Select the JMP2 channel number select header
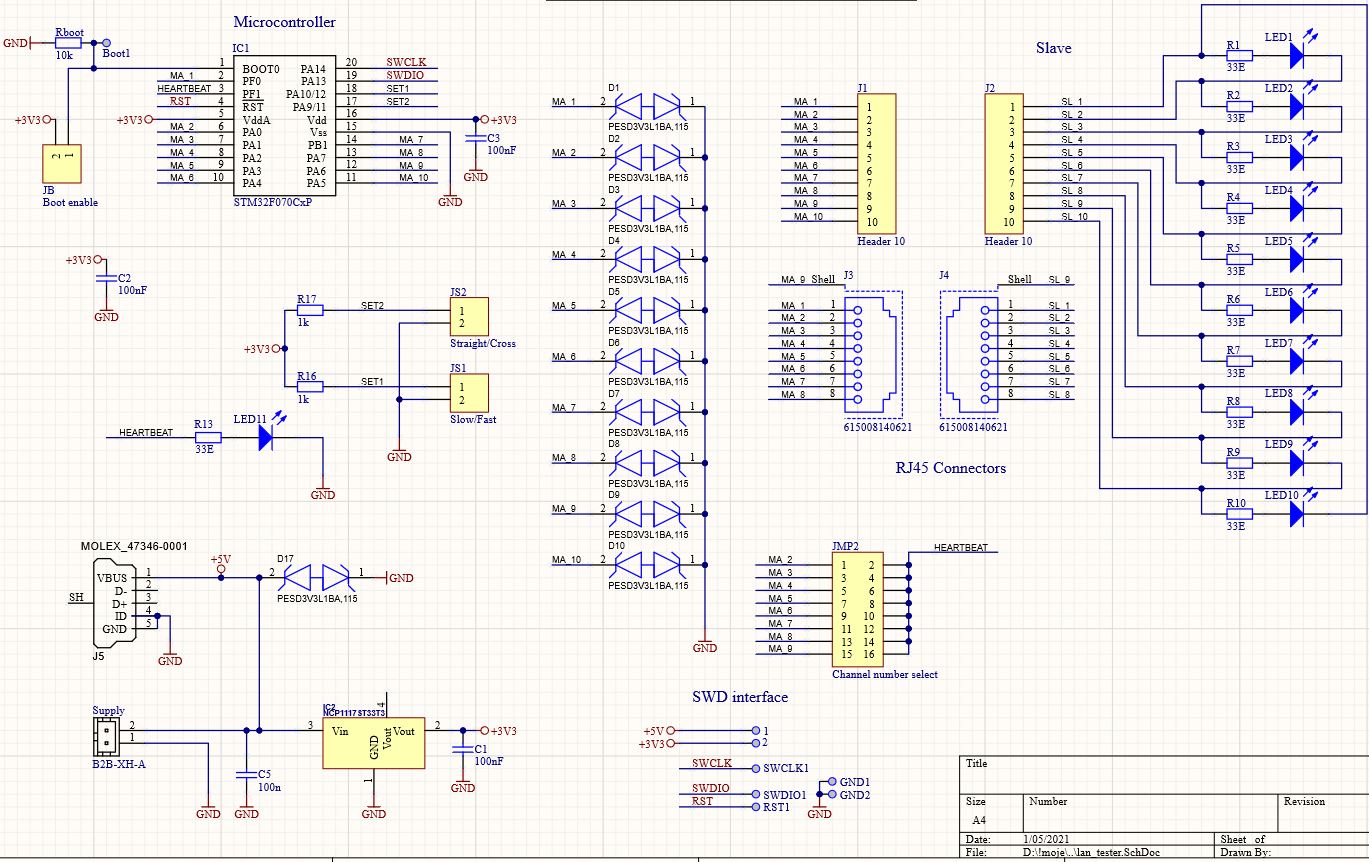Viewport: 1369px width, 862px height. point(858,609)
